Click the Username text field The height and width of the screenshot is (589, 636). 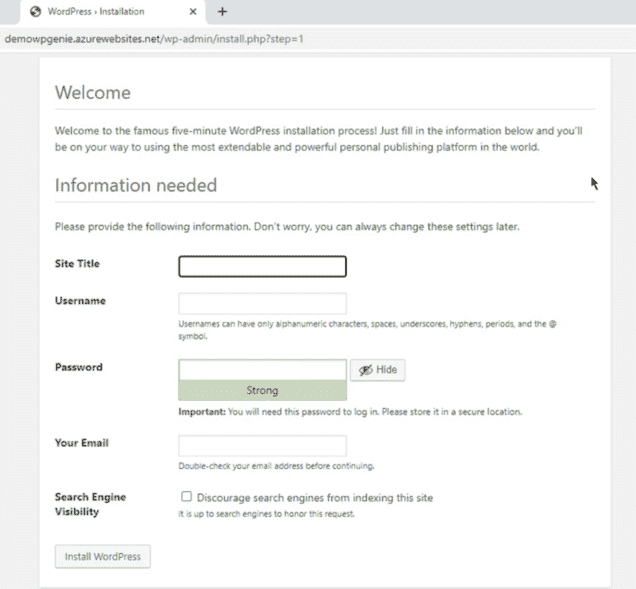pyautogui.click(x=262, y=303)
